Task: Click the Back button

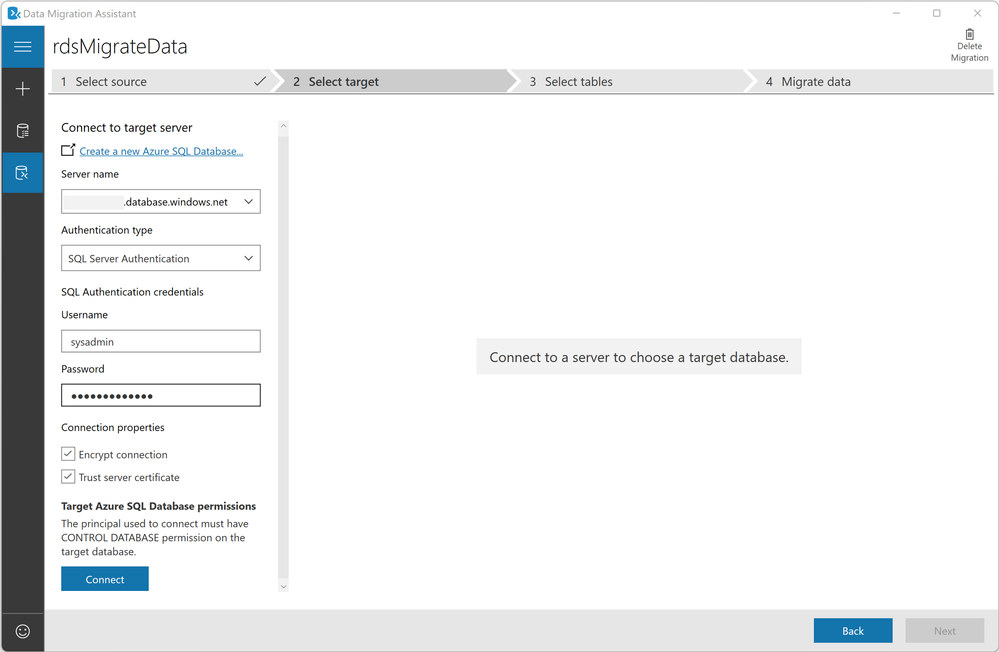Action: pyautogui.click(x=852, y=630)
